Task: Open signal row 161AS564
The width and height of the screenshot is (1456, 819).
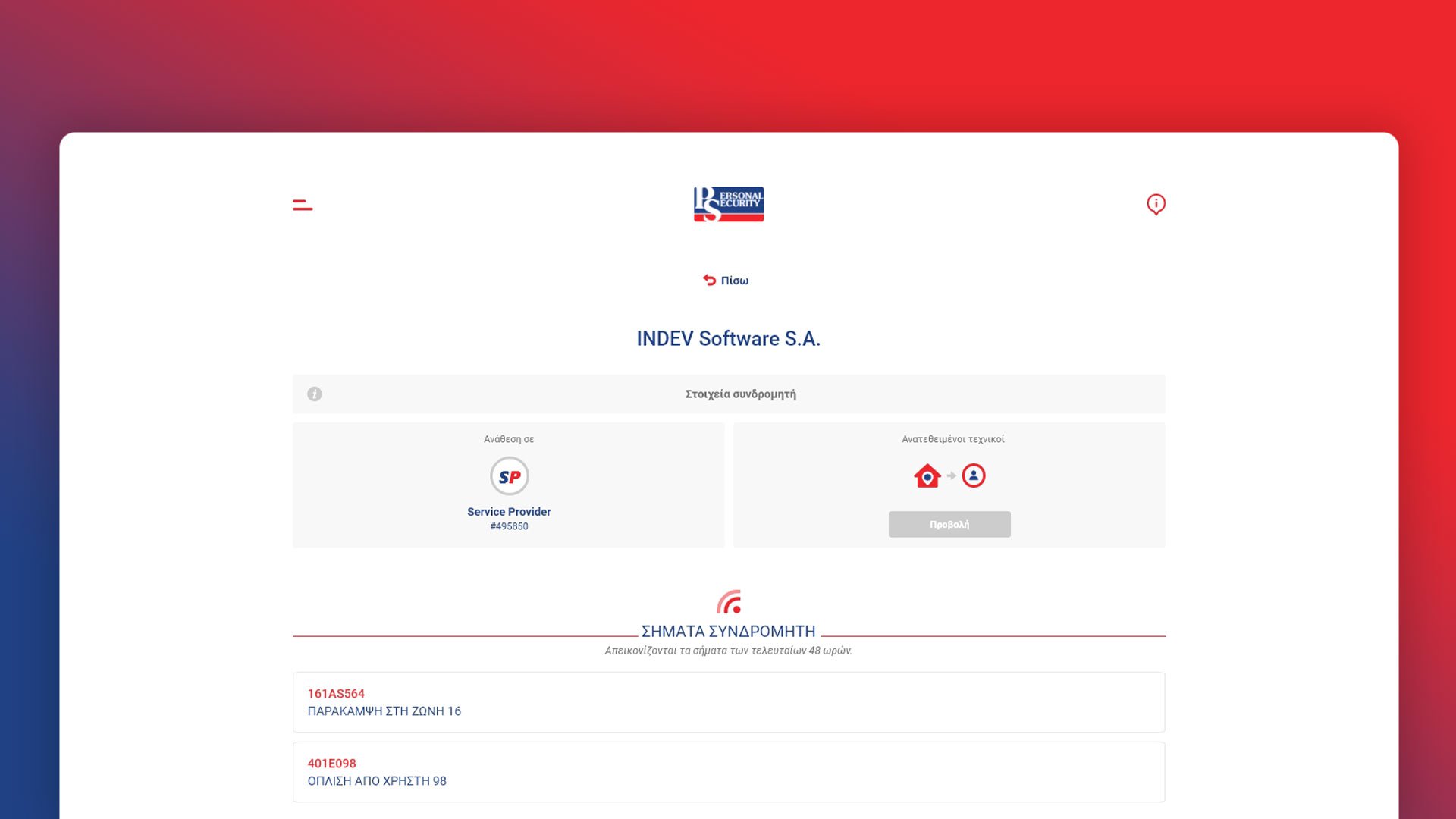Action: click(x=729, y=702)
